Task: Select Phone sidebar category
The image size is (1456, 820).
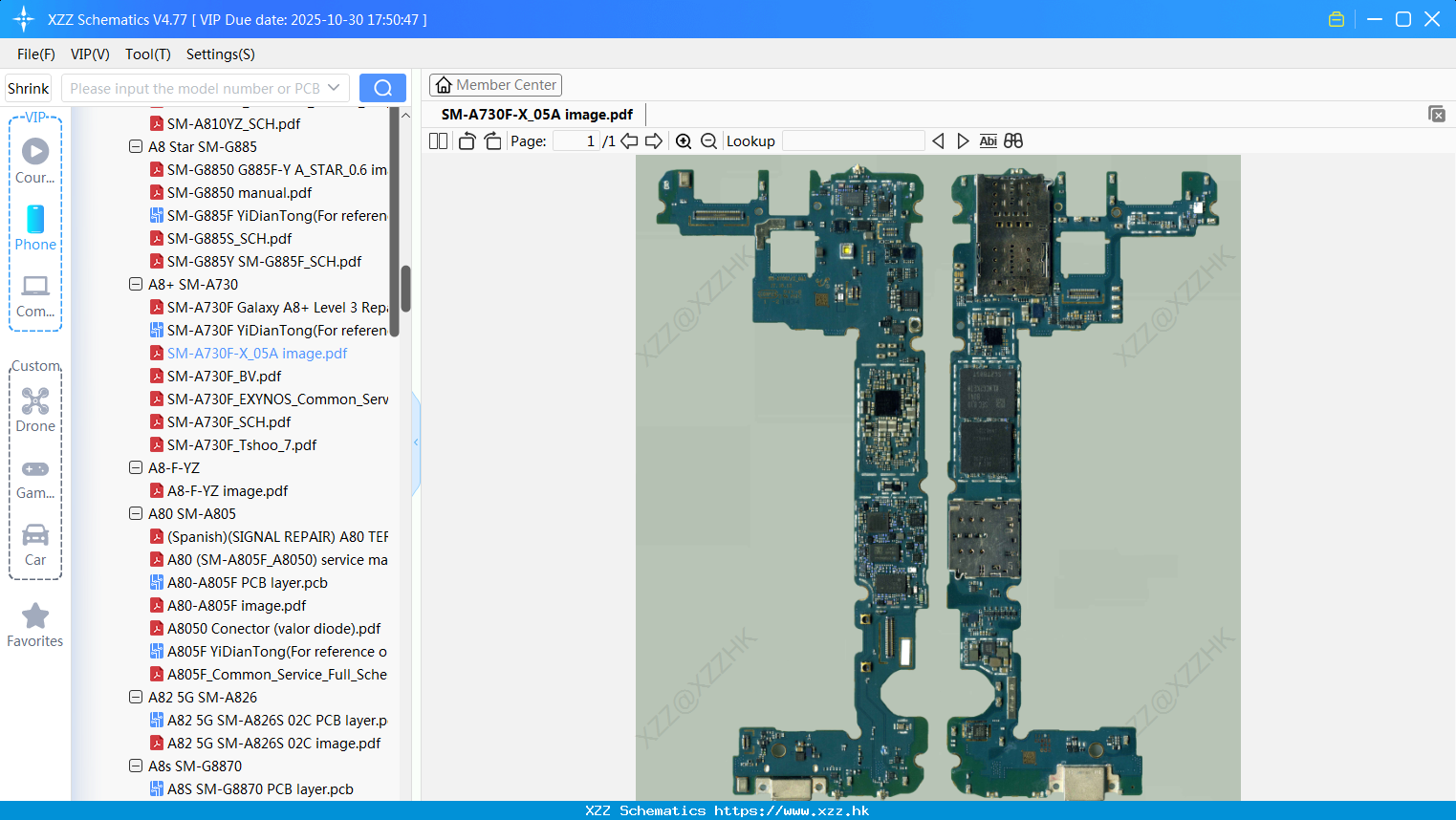Action: click(x=35, y=228)
